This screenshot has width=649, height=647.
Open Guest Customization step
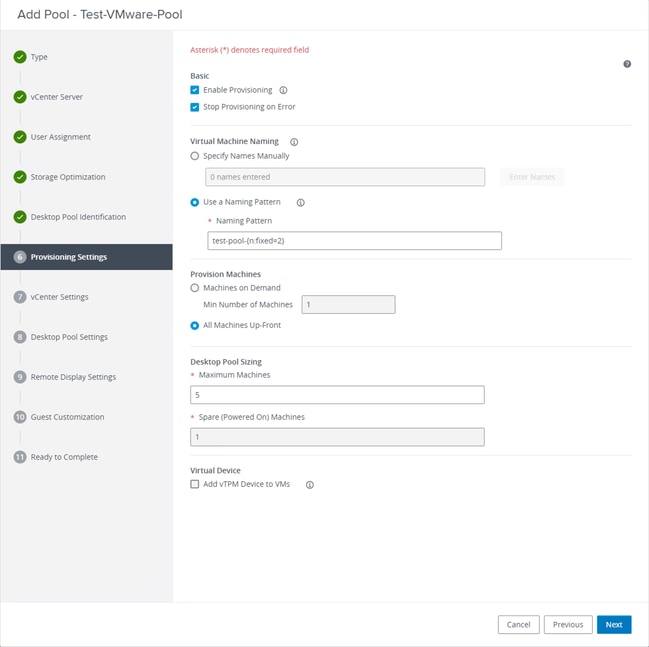[67, 417]
